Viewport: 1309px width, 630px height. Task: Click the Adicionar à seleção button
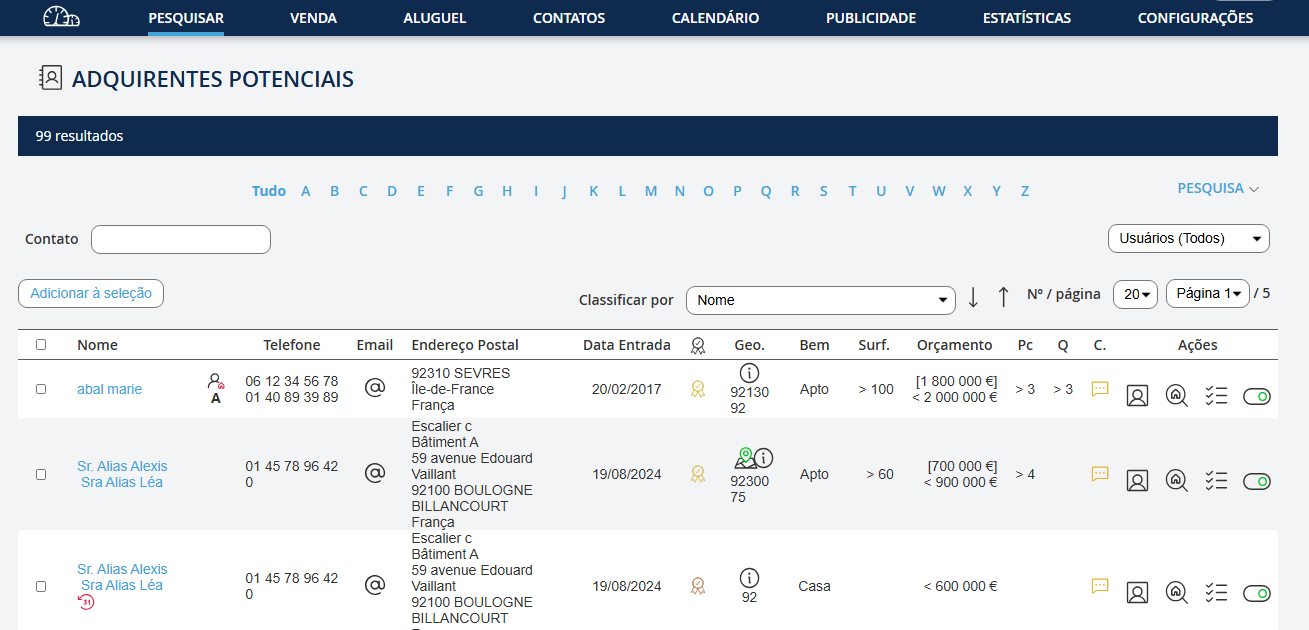coord(91,293)
